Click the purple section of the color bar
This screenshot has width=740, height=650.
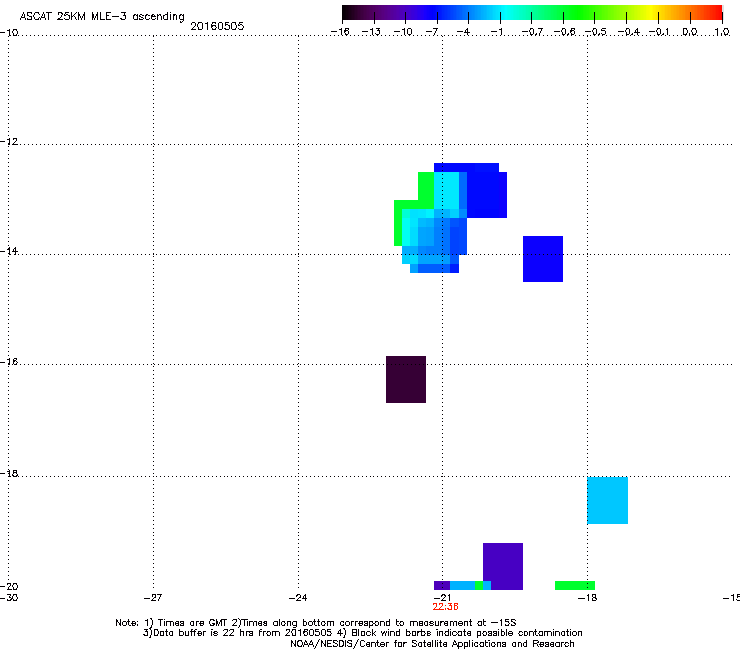click(394, 12)
